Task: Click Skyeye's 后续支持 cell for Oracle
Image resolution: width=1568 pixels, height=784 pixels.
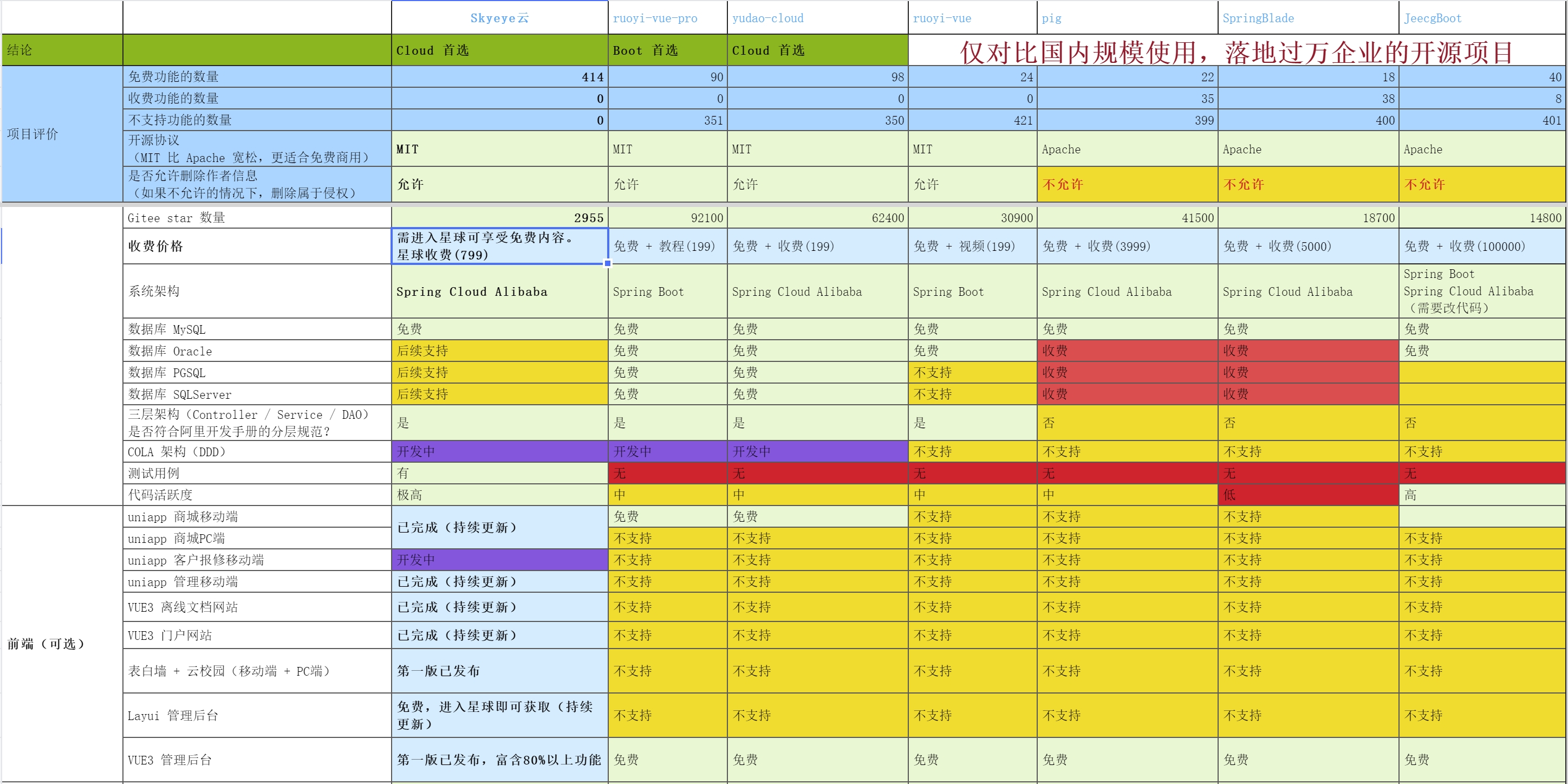Action: coord(500,351)
